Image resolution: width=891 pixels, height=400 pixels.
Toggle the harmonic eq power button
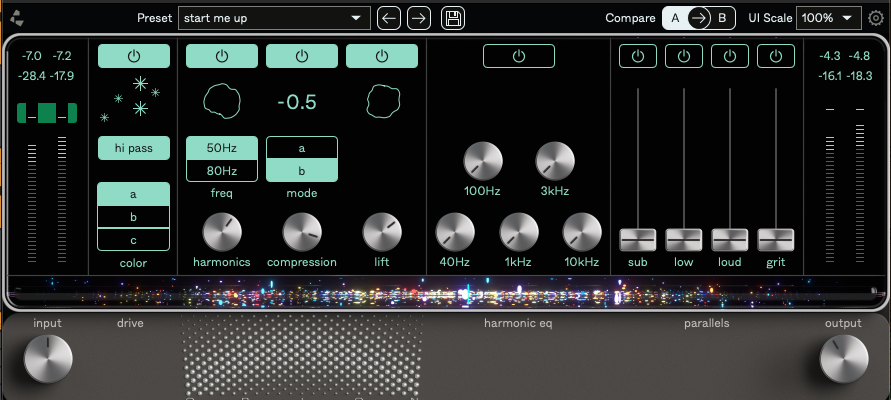click(518, 57)
